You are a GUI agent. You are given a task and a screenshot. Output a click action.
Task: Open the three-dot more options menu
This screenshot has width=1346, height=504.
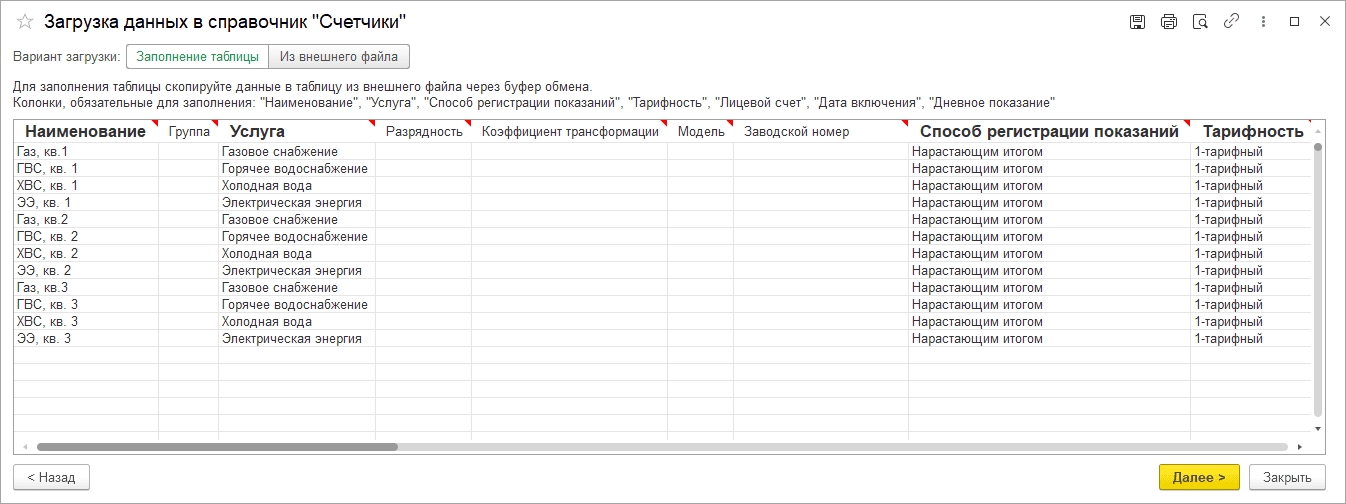1265,22
